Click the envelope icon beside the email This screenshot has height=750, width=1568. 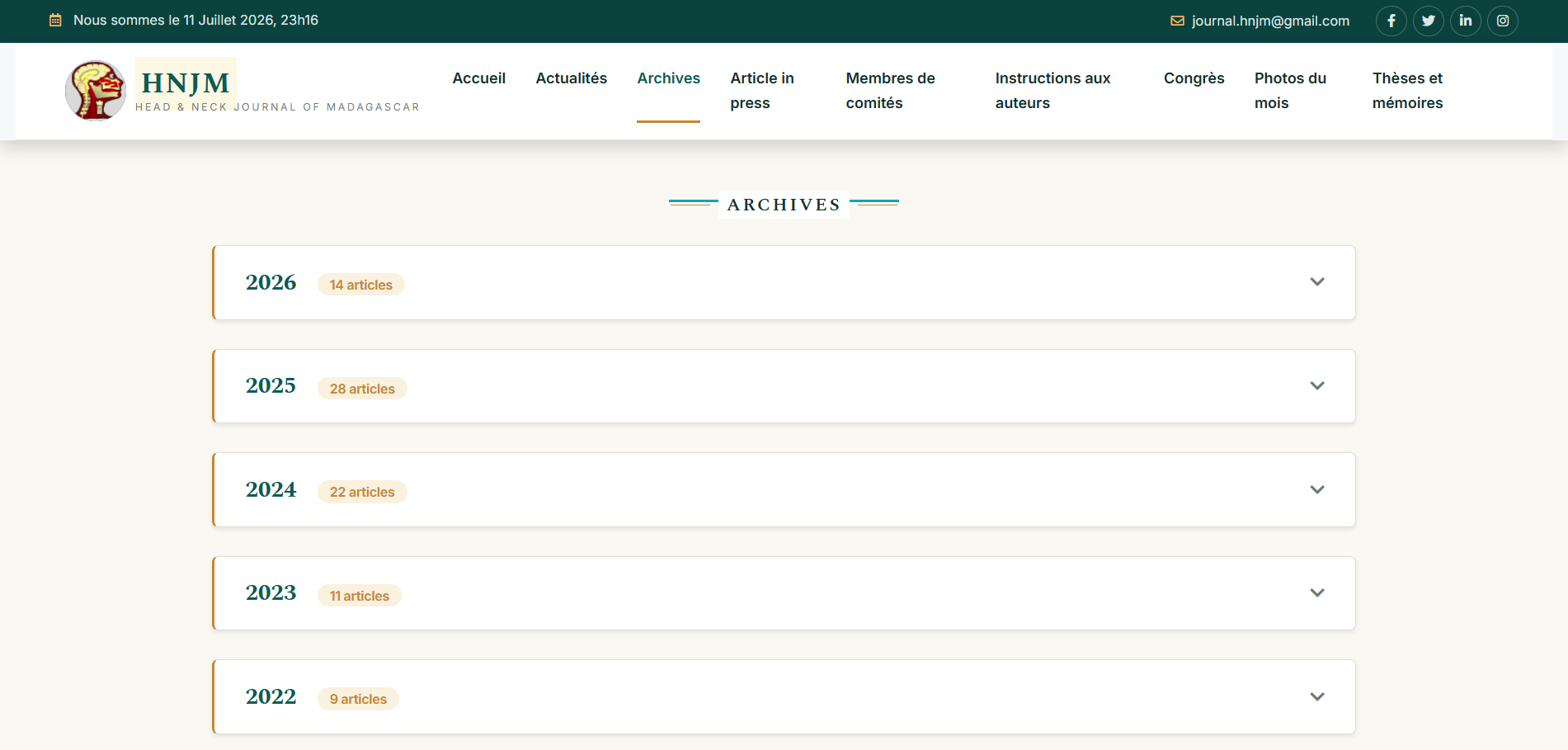click(1177, 21)
